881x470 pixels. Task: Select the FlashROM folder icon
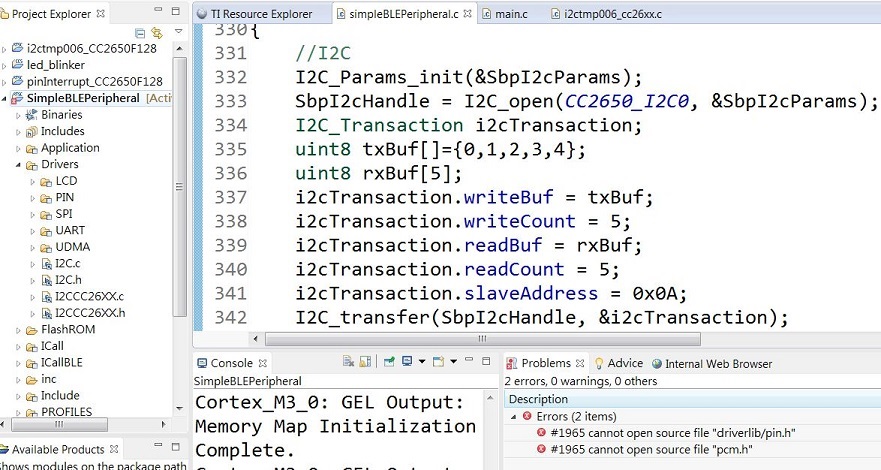tap(32, 330)
